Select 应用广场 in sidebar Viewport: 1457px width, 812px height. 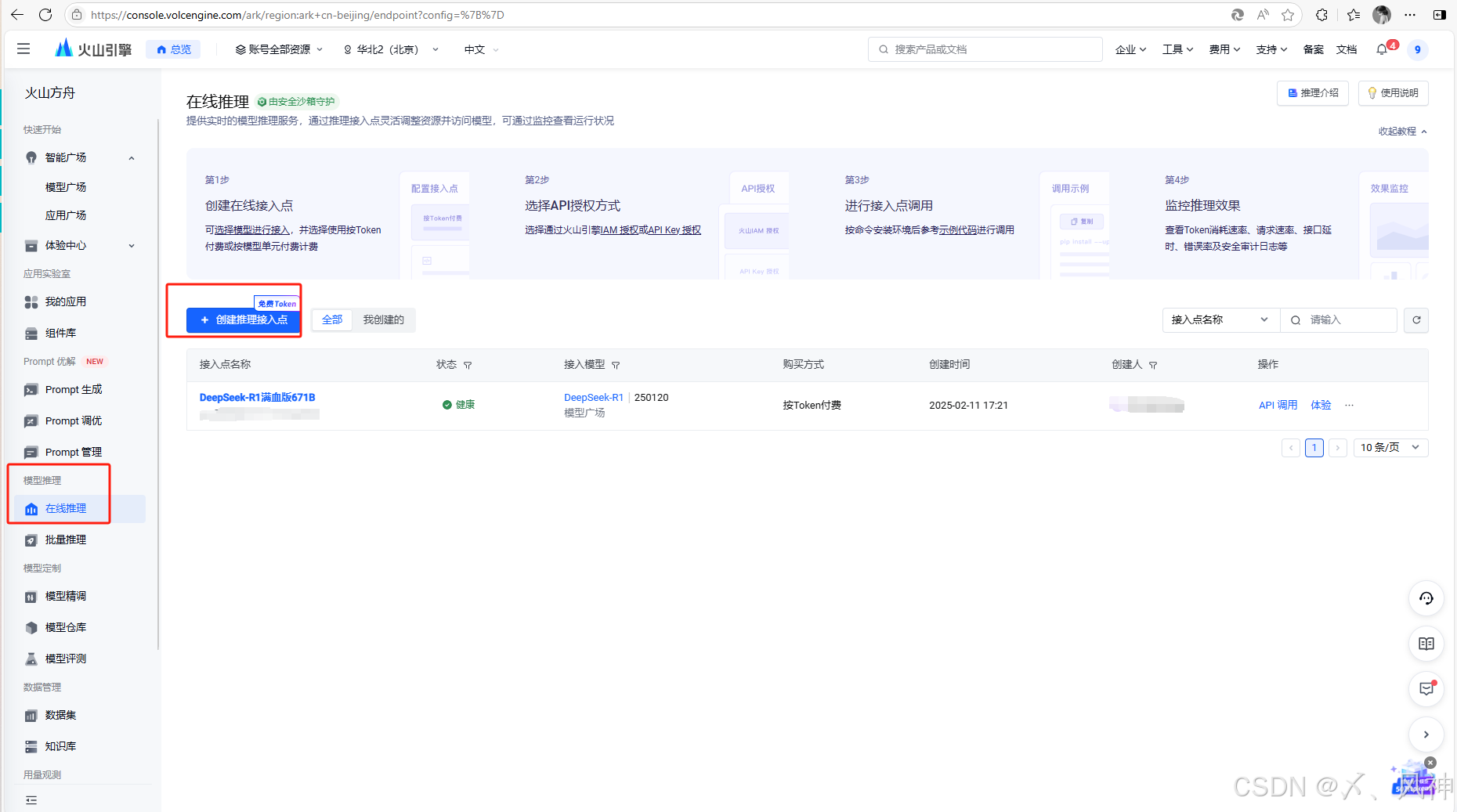66,215
